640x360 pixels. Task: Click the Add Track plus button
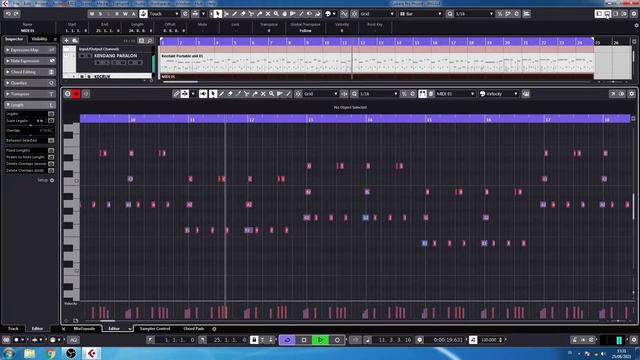pos(66,40)
